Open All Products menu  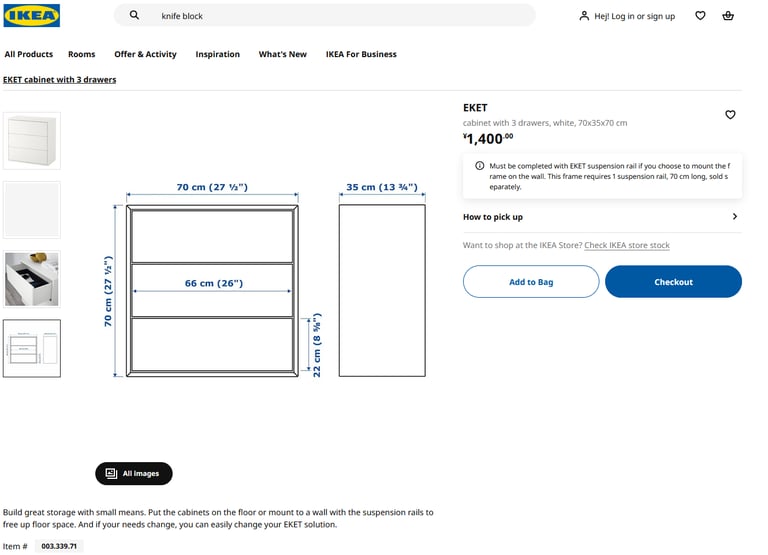[29, 54]
